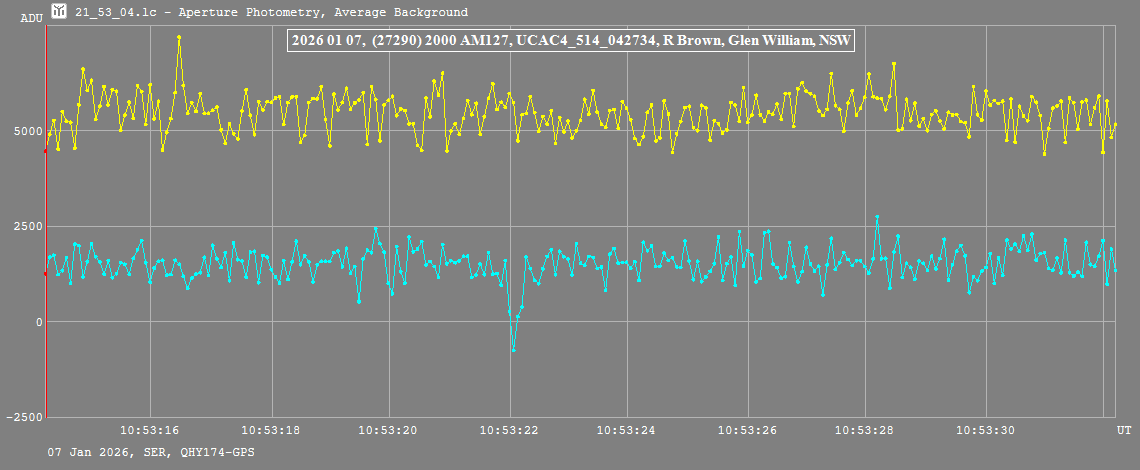Click the footer text '07 Jan 2026, SER, QHY174-GPS'
This screenshot has width=1140, height=470.
point(151,453)
